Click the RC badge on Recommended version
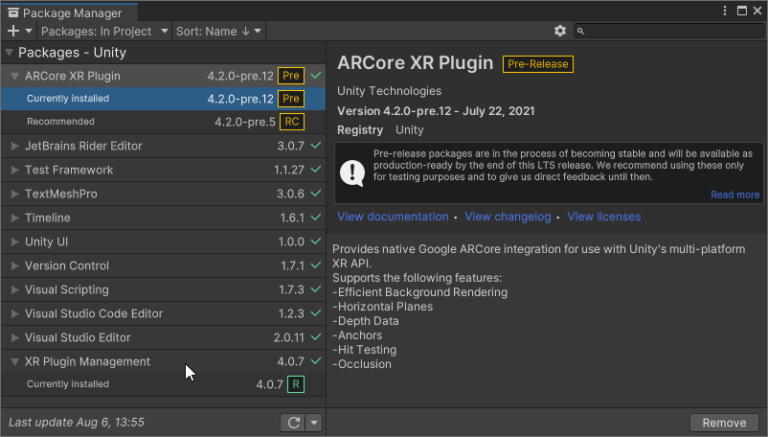The width and height of the screenshot is (768, 437). [291, 122]
